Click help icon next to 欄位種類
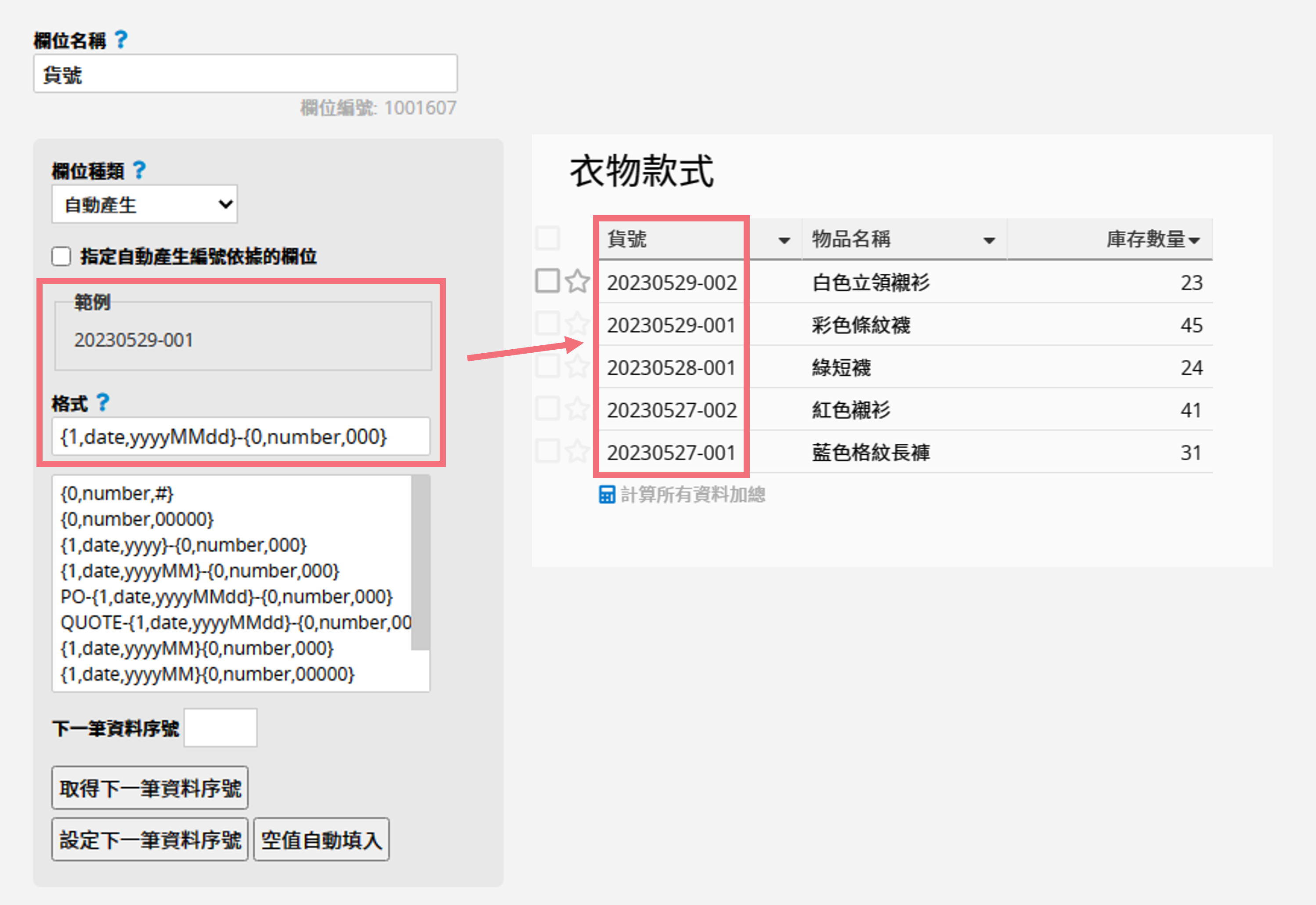 (139, 170)
